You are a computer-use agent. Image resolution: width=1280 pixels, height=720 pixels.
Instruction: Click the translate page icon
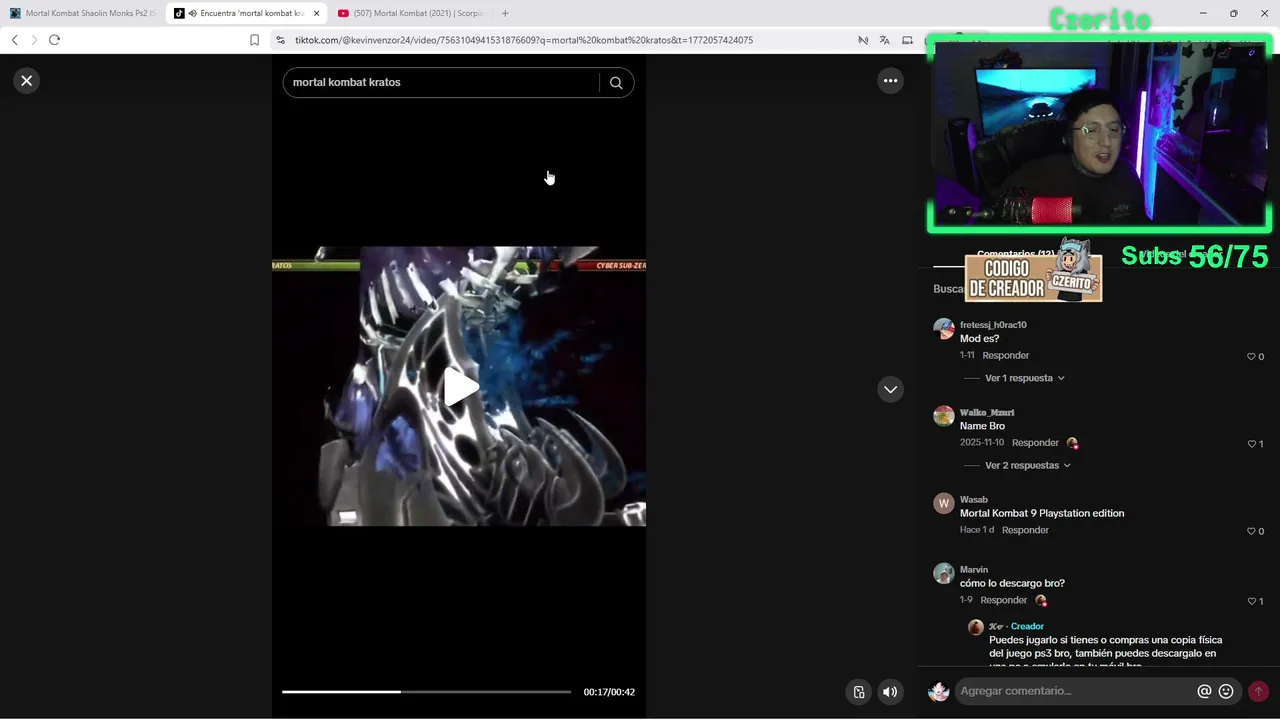click(884, 40)
